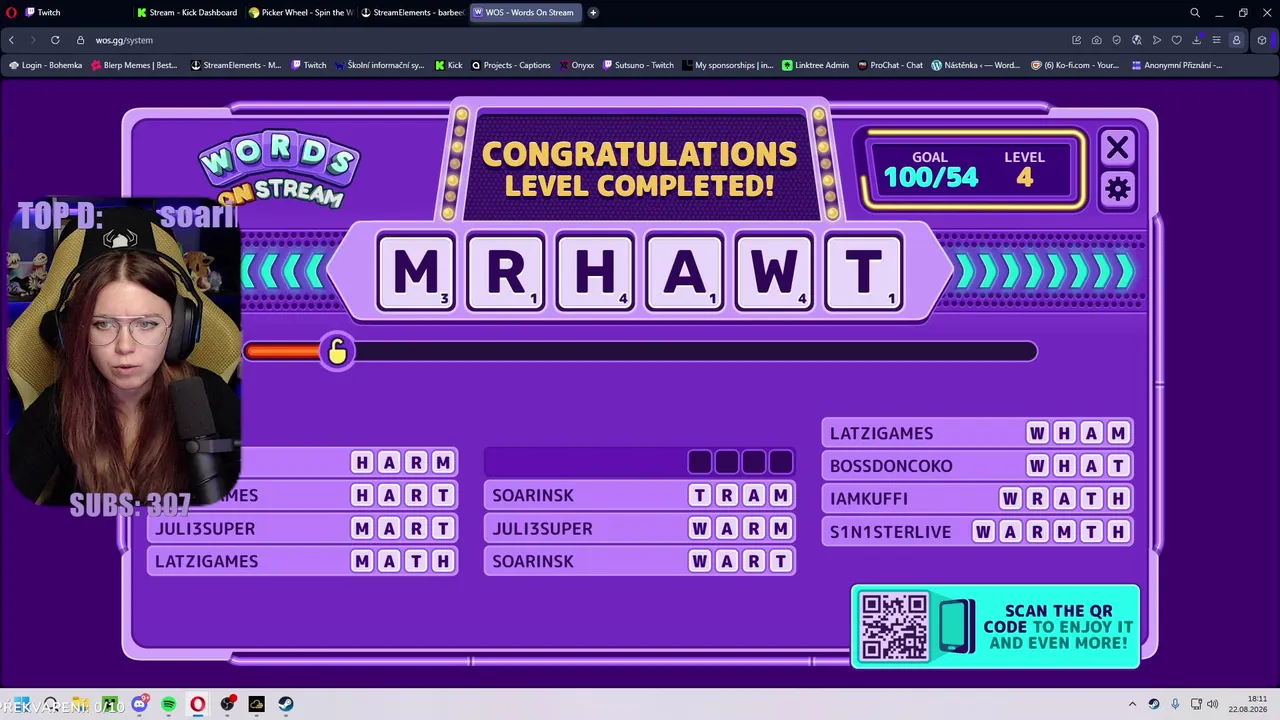Open Spotify from the taskbar

tap(169, 704)
